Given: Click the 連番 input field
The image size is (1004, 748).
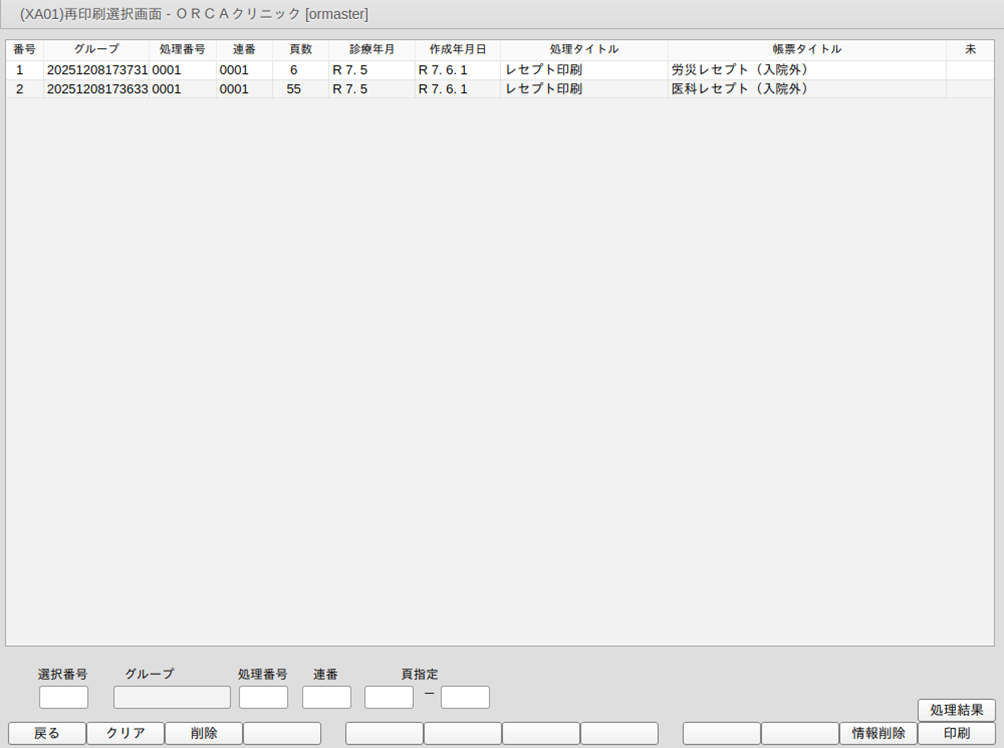Looking at the screenshot, I should click(326, 697).
